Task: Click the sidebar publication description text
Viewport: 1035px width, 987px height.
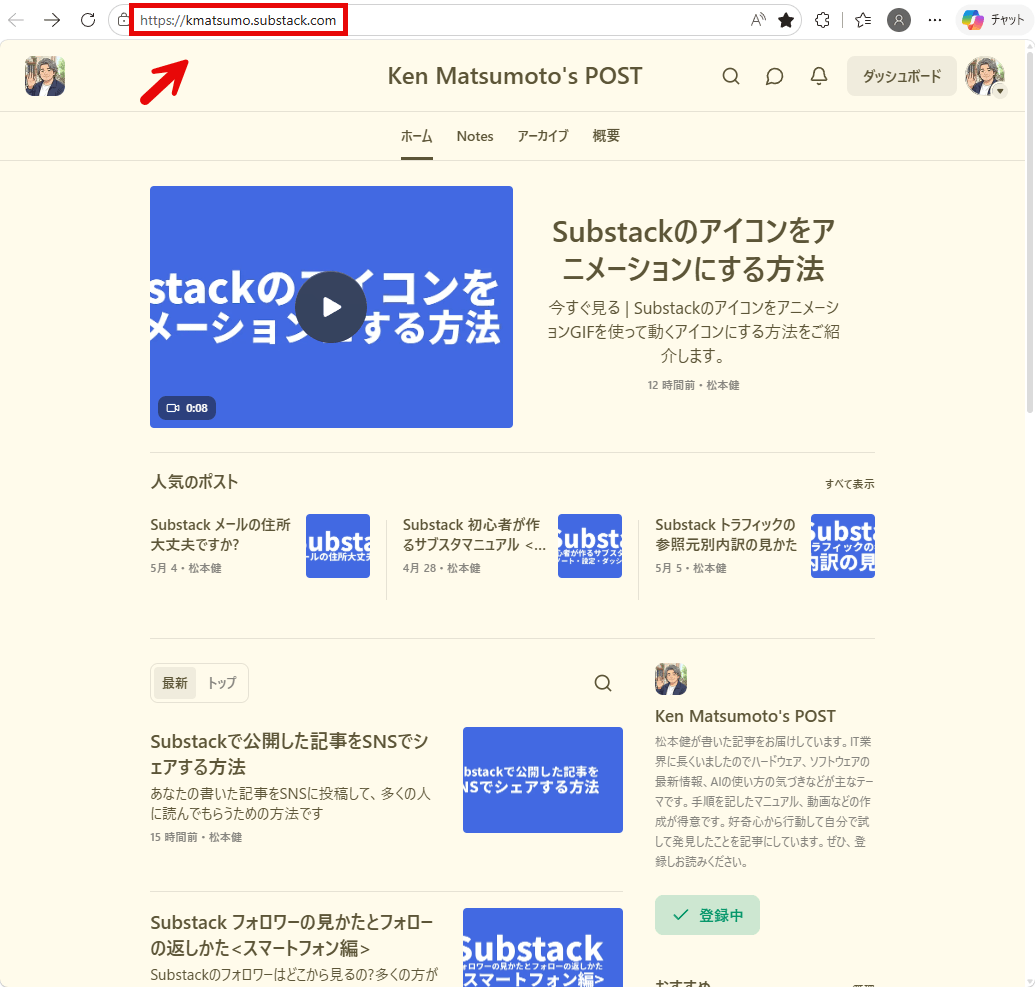Action: pos(764,801)
